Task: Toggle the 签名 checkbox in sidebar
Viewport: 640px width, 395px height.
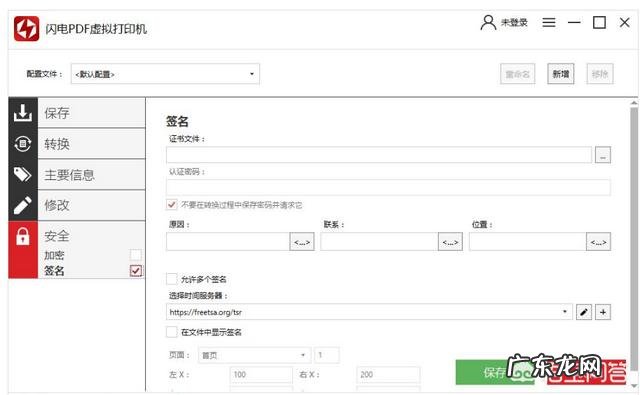Action: click(136, 271)
